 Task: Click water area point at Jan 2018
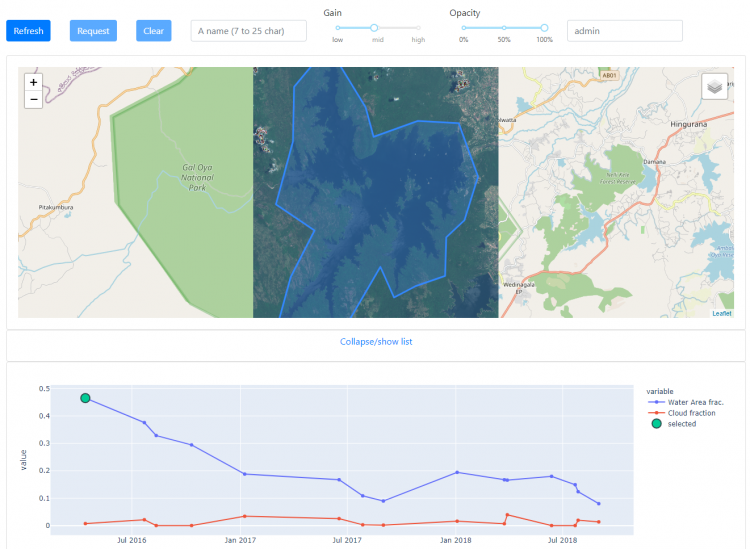tap(457, 472)
